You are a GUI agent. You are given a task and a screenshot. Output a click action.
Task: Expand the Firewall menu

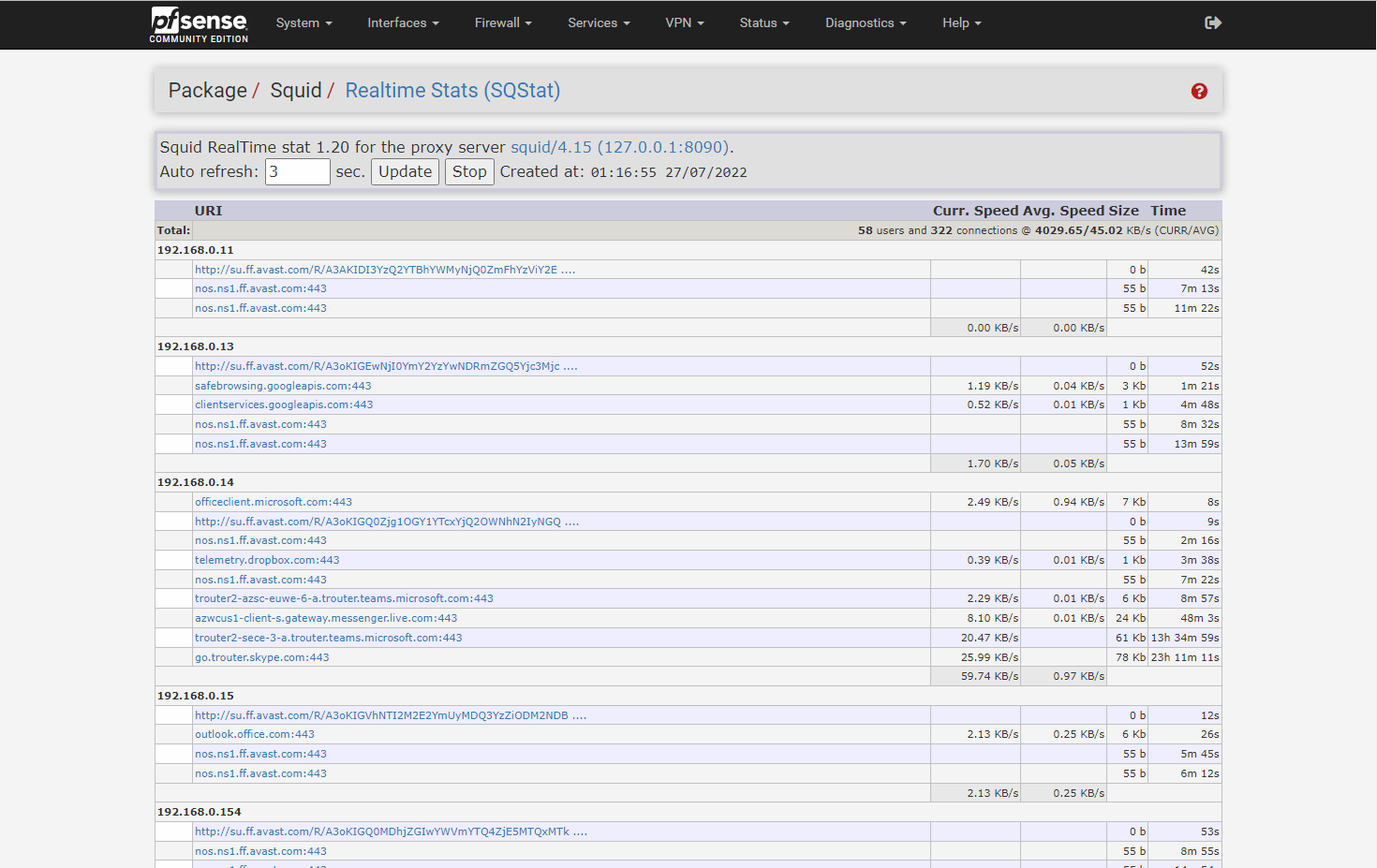pyautogui.click(x=503, y=23)
